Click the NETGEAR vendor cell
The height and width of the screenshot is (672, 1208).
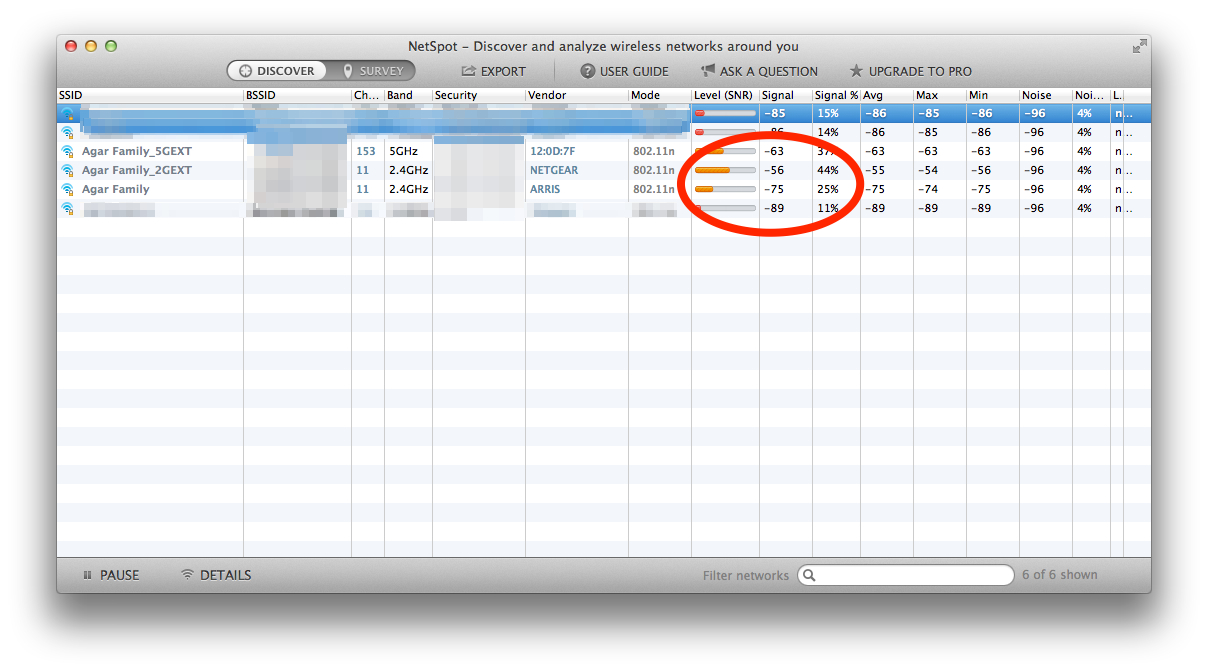[x=554, y=170]
